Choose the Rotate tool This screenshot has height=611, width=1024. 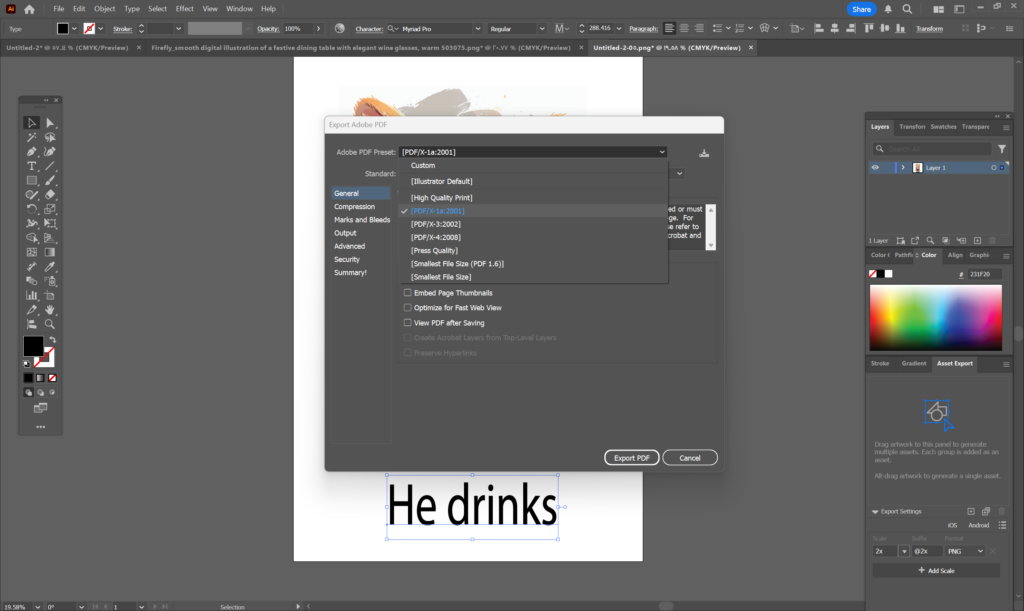[x=31, y=209]
